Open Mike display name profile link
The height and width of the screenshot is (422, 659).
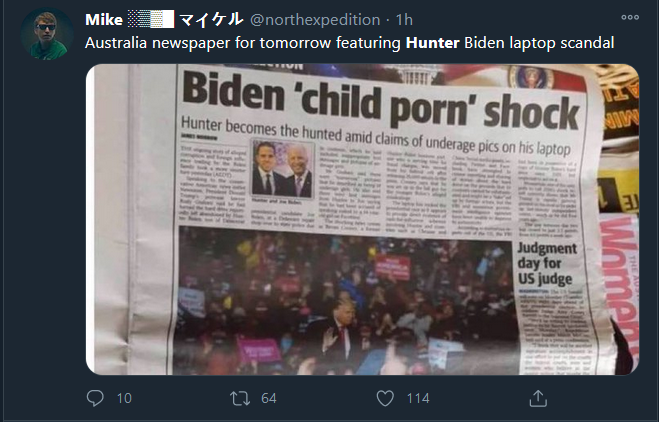[x=104, y=20]
